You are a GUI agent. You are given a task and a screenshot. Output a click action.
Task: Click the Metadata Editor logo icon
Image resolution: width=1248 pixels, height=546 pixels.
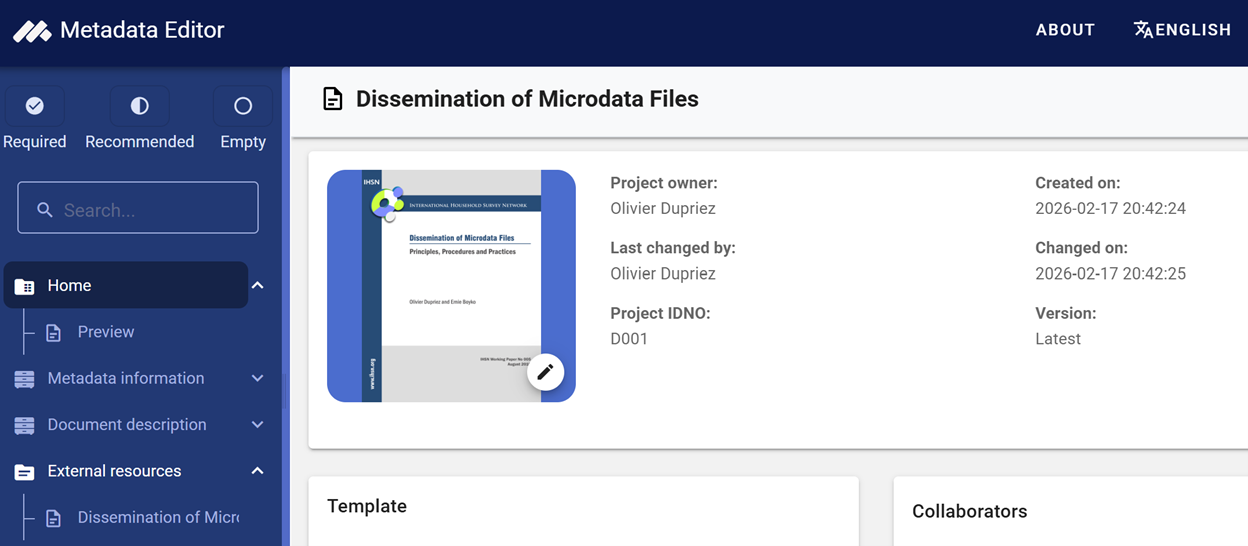point(32,31)
